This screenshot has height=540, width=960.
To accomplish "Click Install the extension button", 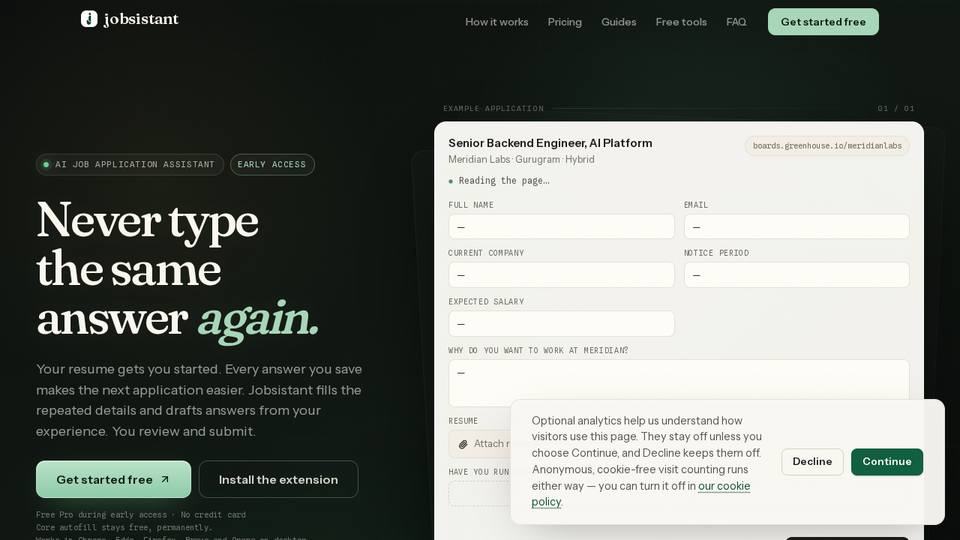I will [279, 479].
